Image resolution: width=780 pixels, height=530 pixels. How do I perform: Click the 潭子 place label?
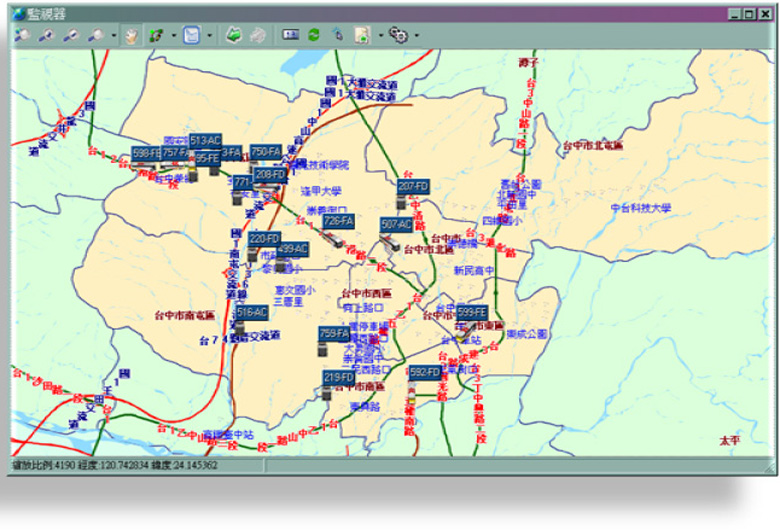coord(528,63)
